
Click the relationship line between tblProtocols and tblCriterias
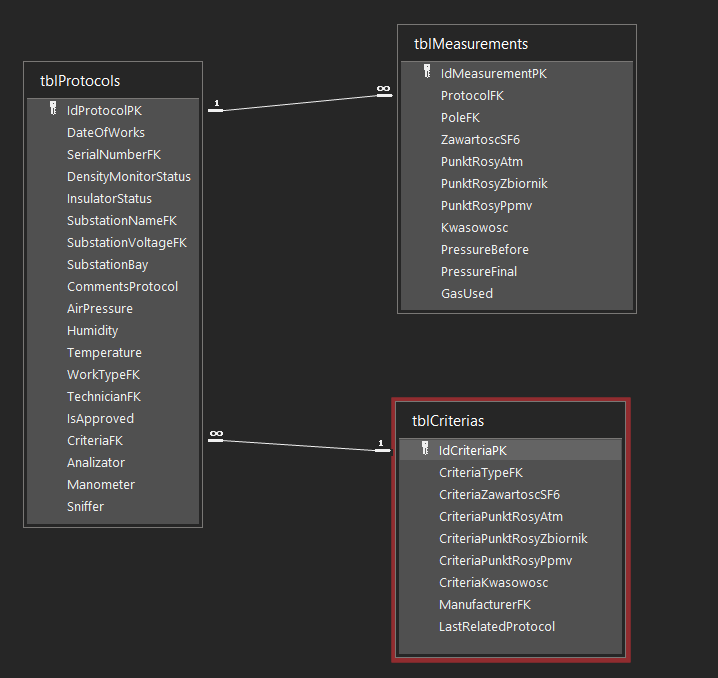pyautogui.click(x=300, y=445)
